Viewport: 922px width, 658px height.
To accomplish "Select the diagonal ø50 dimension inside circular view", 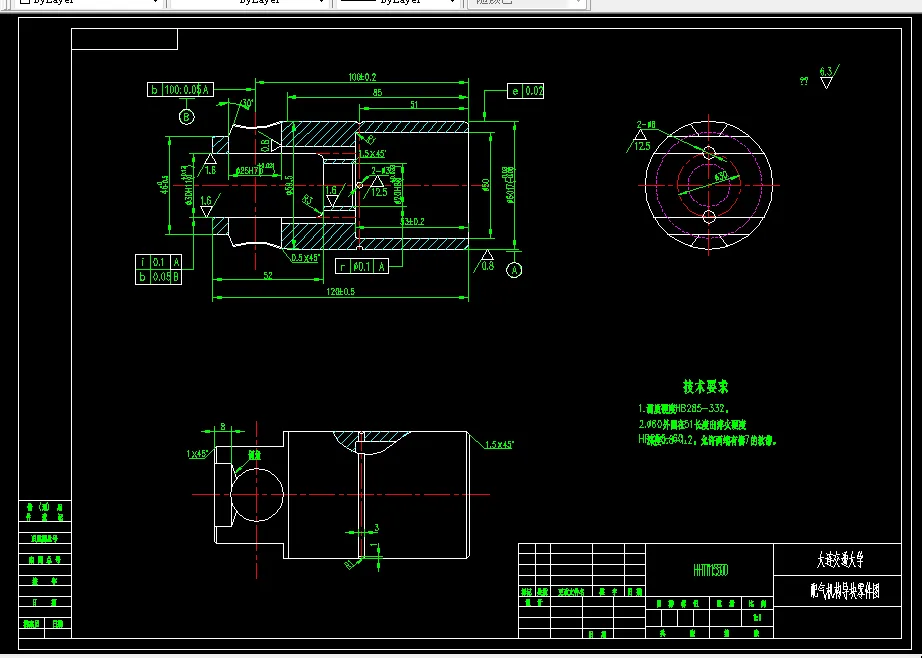I will (x=721, y=176).
